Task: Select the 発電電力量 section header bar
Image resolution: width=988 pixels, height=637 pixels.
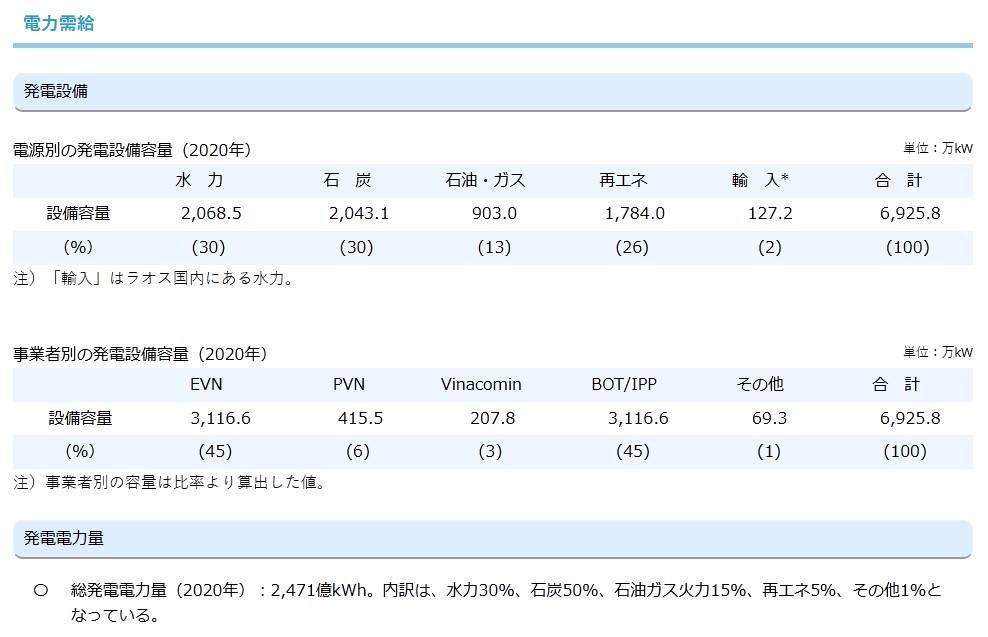Action: 492,538
